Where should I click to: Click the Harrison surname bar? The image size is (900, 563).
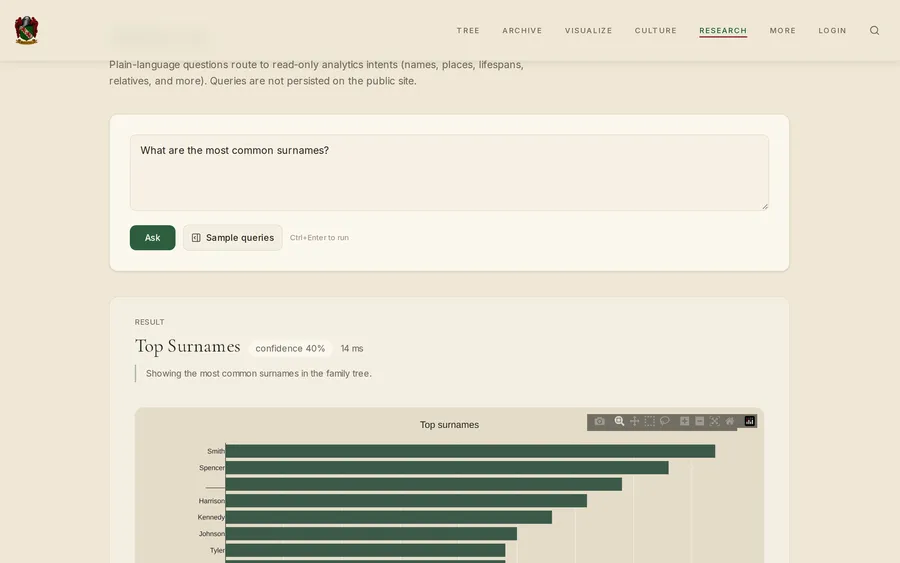click(406, 501)
